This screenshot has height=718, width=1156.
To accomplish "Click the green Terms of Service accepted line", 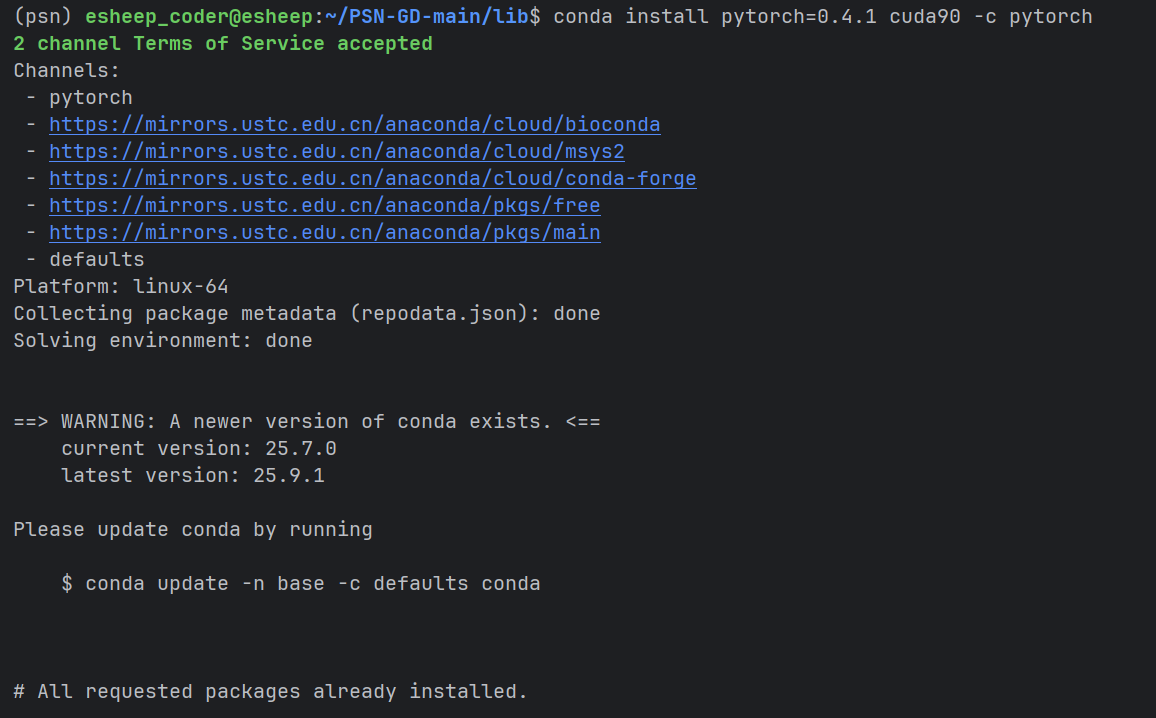I will [x=222, y=44].
